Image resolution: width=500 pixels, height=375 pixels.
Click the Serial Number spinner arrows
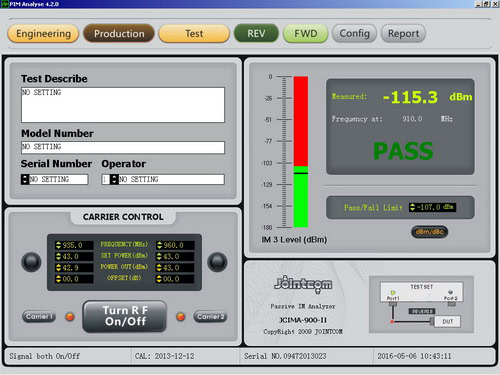click(x=25, y=179)
